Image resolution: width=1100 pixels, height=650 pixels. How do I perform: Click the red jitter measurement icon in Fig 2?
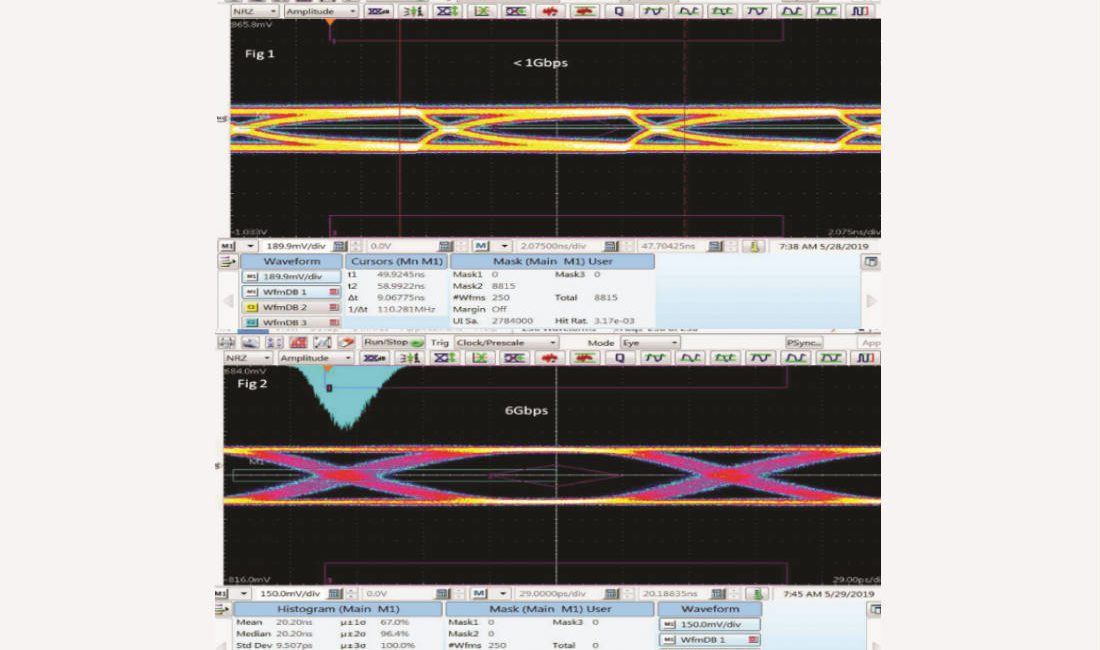point(549,358)
